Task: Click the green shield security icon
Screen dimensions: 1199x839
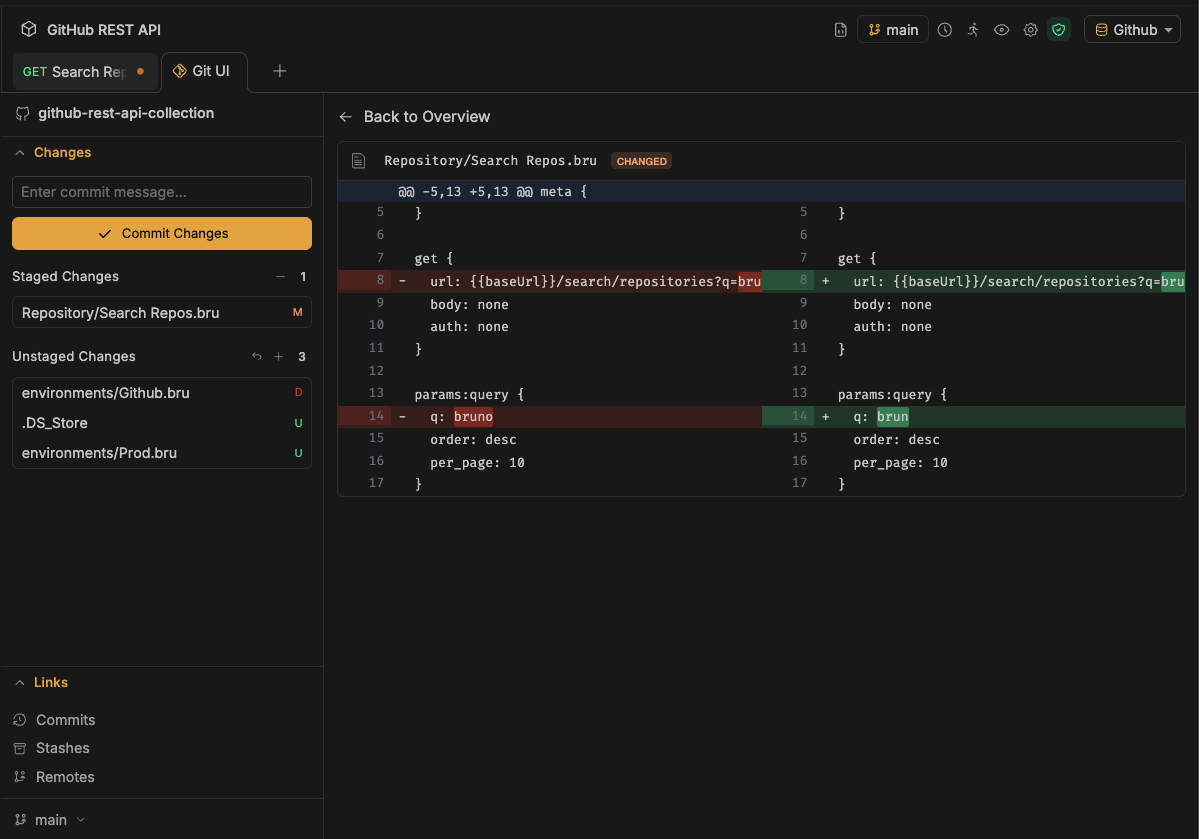Action: (x=1059, y=30)
